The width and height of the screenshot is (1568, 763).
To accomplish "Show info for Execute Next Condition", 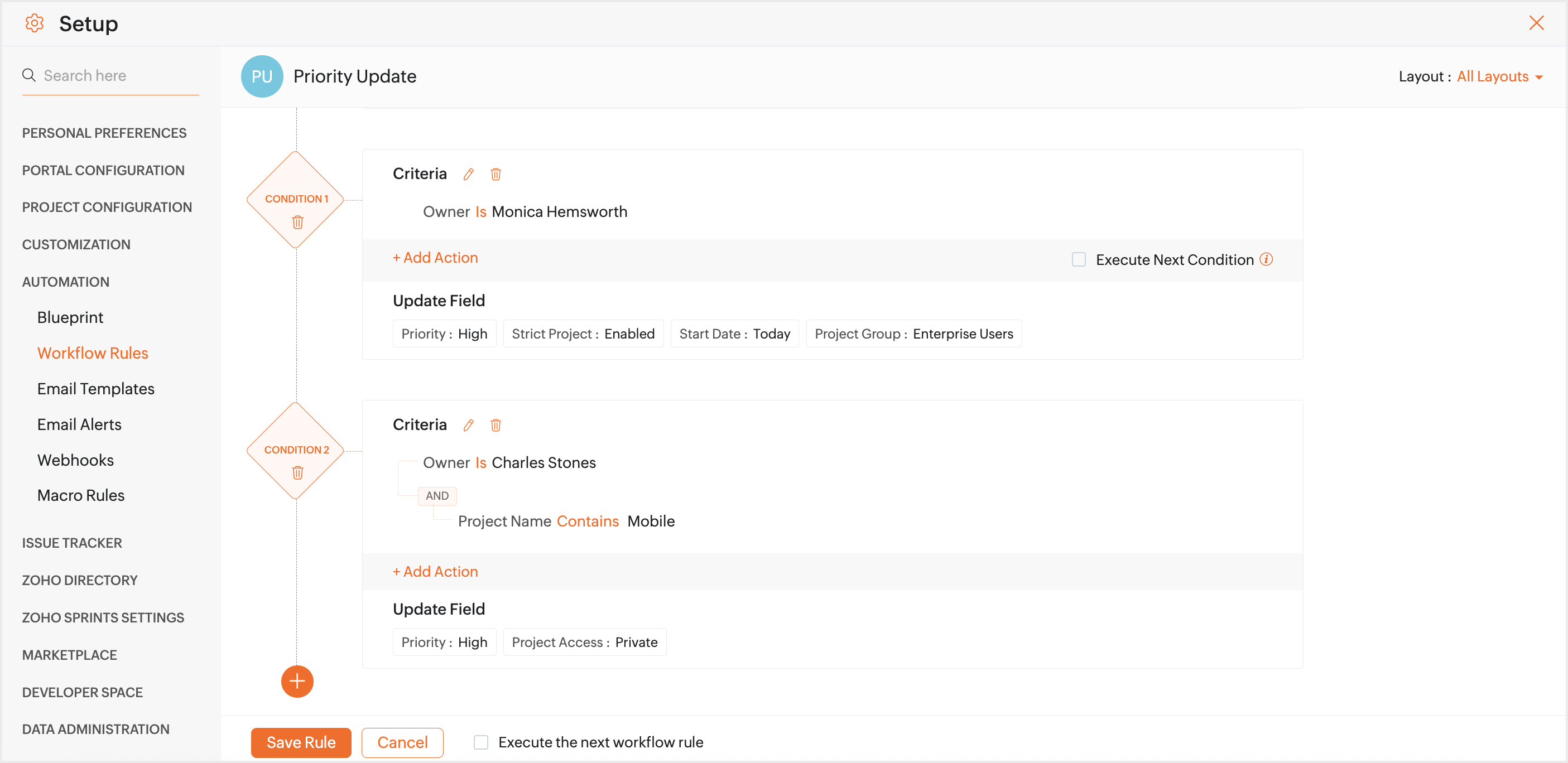I will click(1267, 260).
